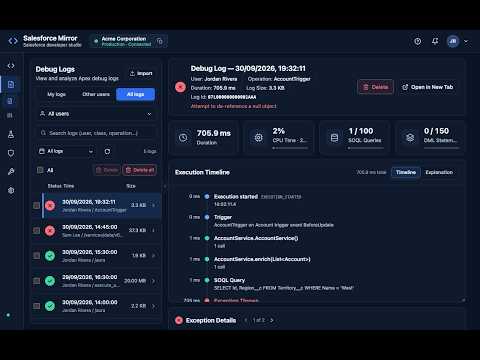Select the Timeline view tab
Image resolution: width=480 pixels, height=360 pixels.
pyautogui.click(x=406, y=172)
